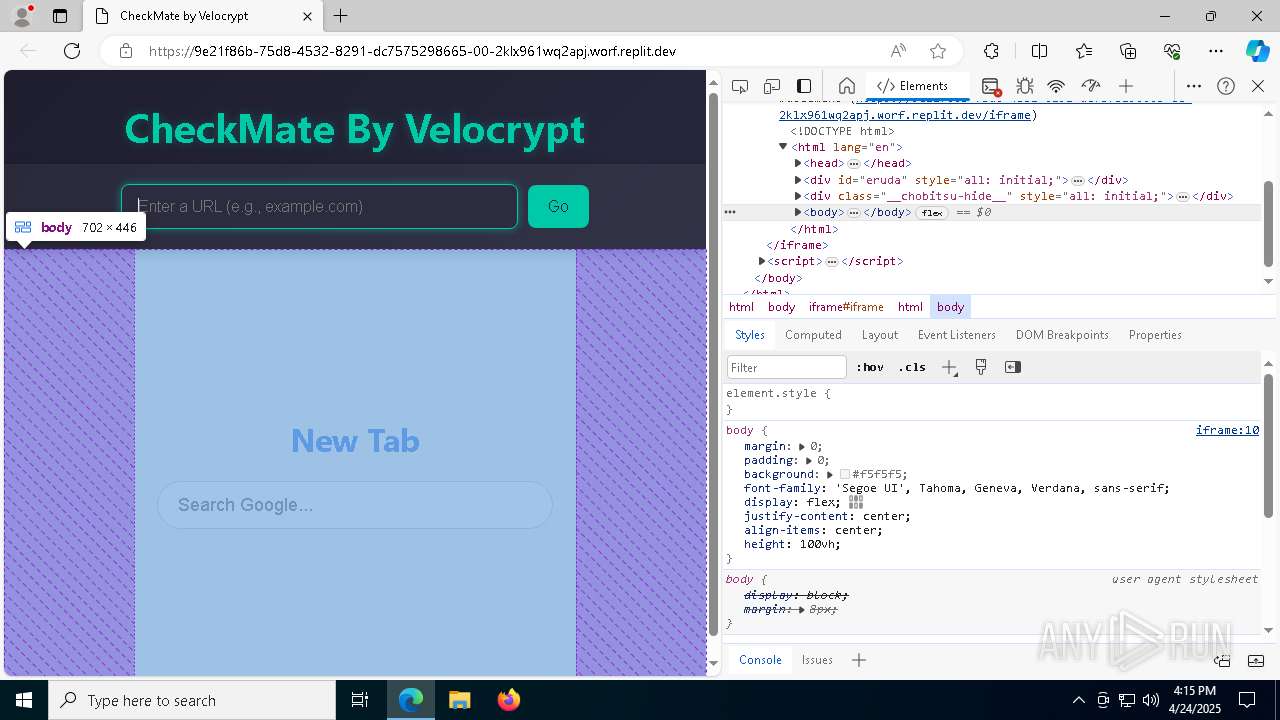Add this page to favorites star
Viewport: 1280px width, 720px height.
pyautogui.click(x=938, y=51)
